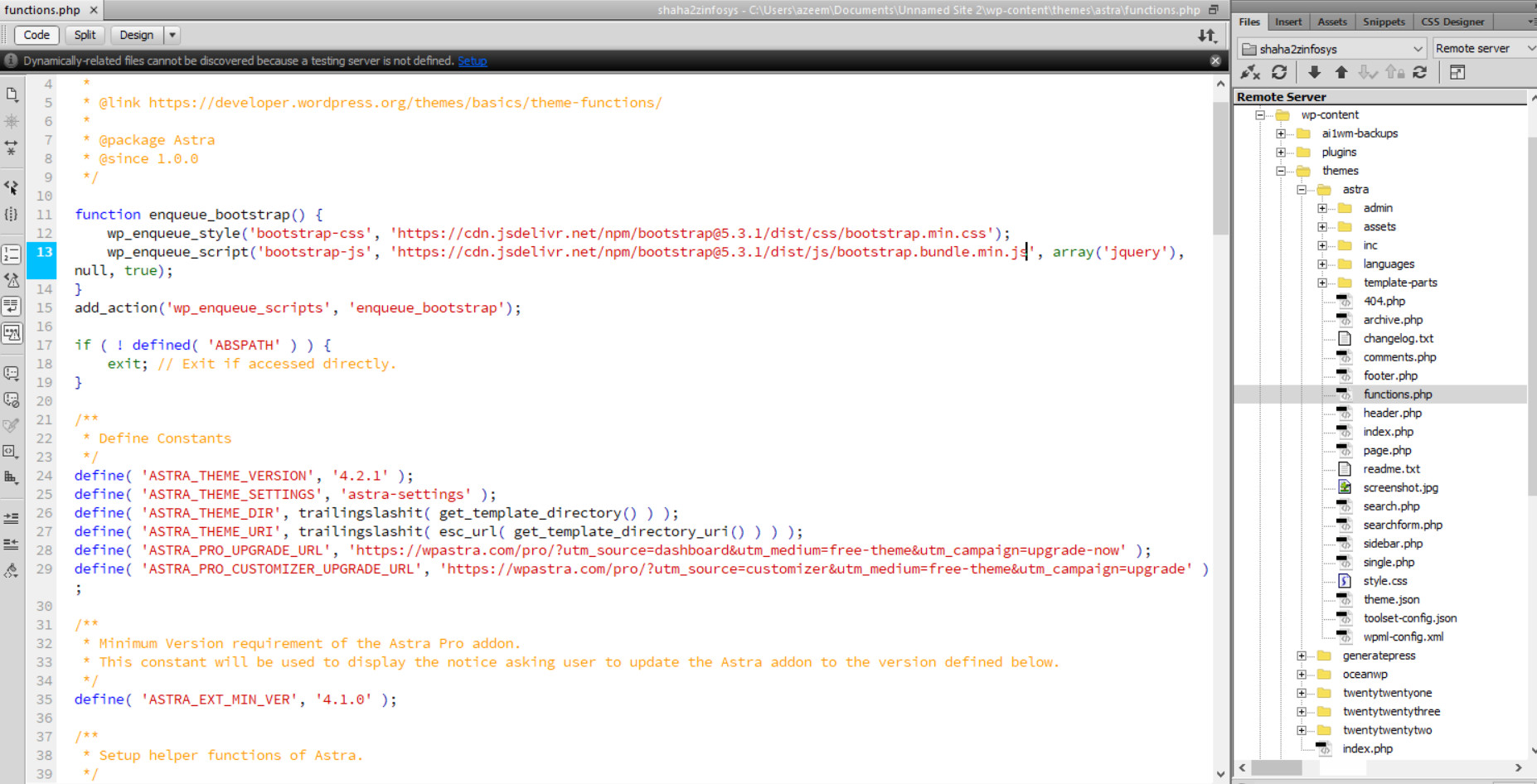Click the Put files up-arrow icon
Screen dimensions: 1537x784
click(1341, 73)
